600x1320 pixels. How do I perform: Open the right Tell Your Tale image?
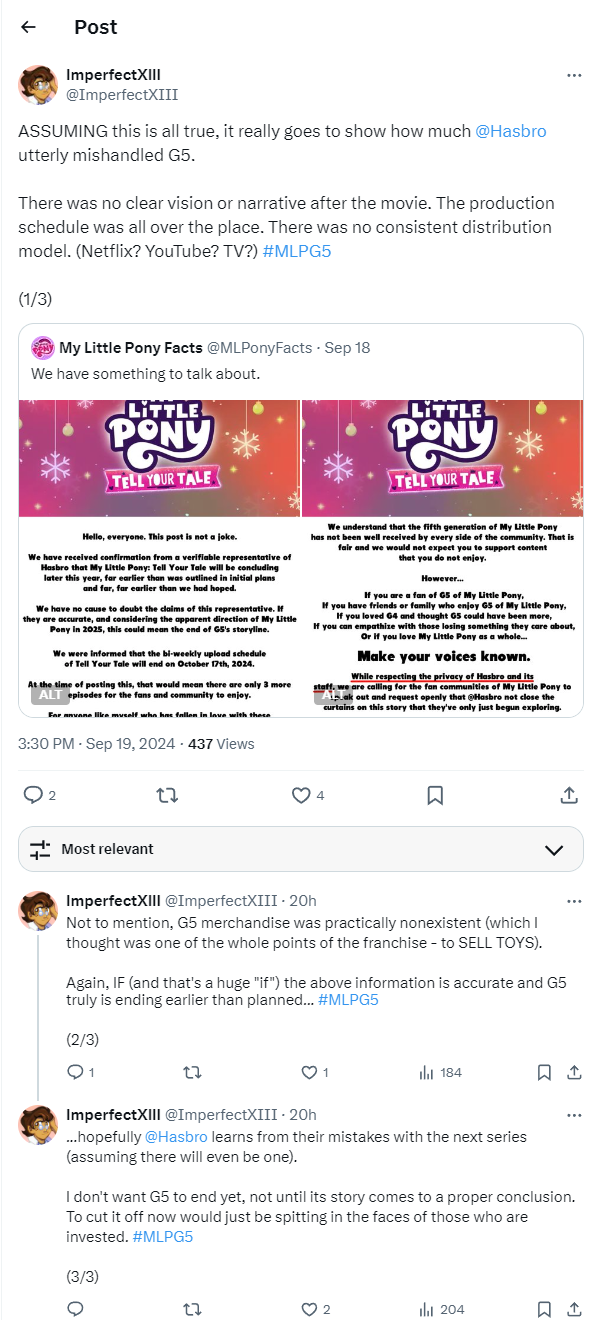coord(442,557)
